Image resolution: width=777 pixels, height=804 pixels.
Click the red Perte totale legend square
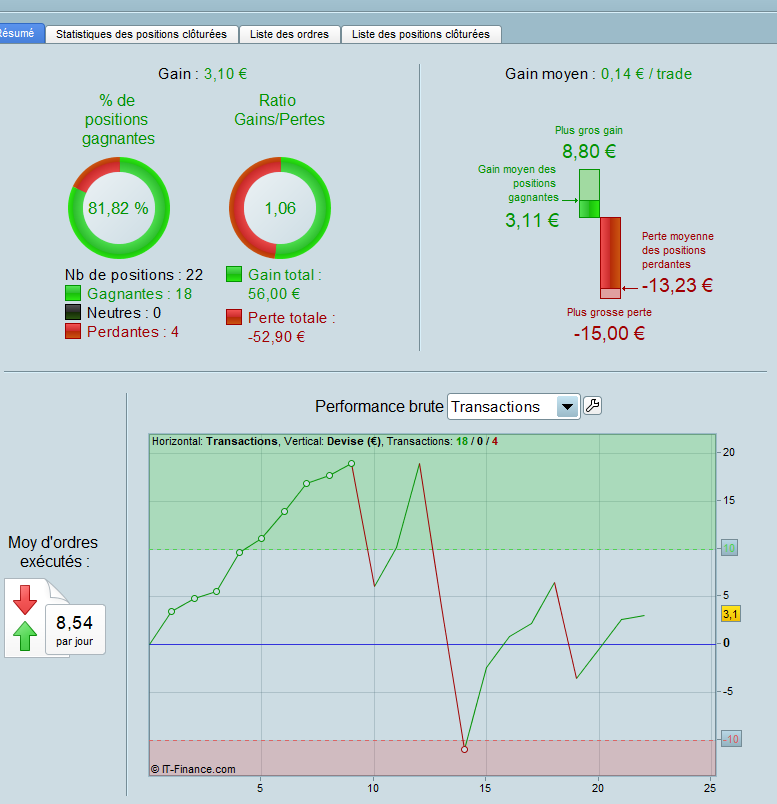pyautogui.click(x=234, y=317)
